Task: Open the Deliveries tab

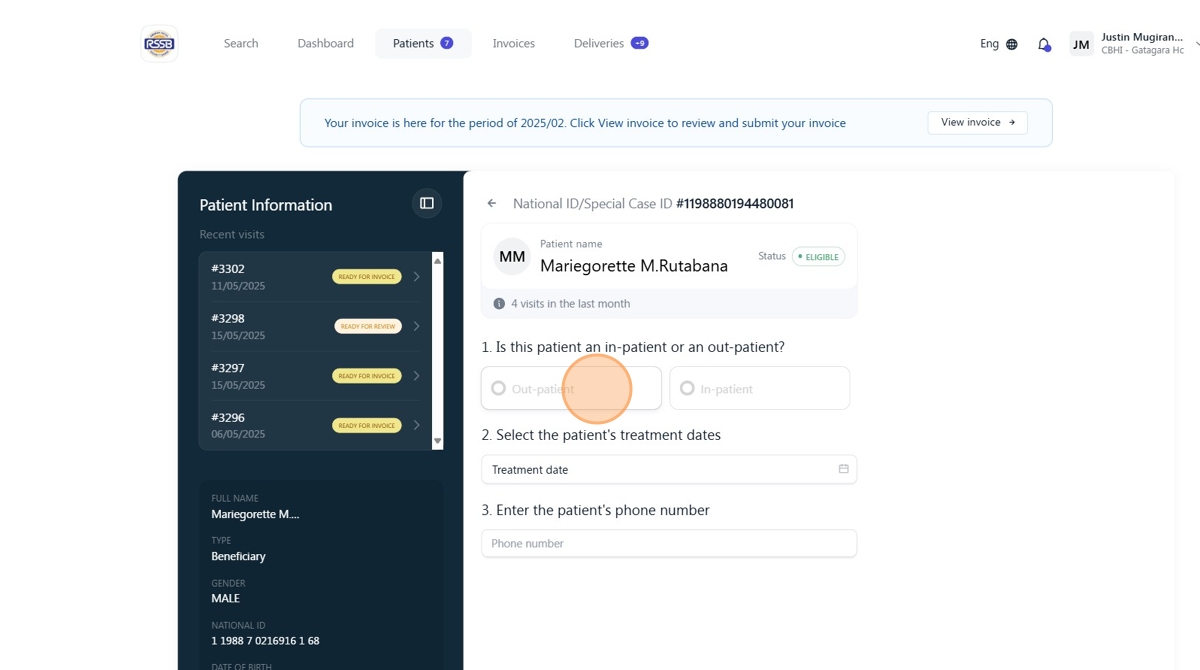Action: 611,44
